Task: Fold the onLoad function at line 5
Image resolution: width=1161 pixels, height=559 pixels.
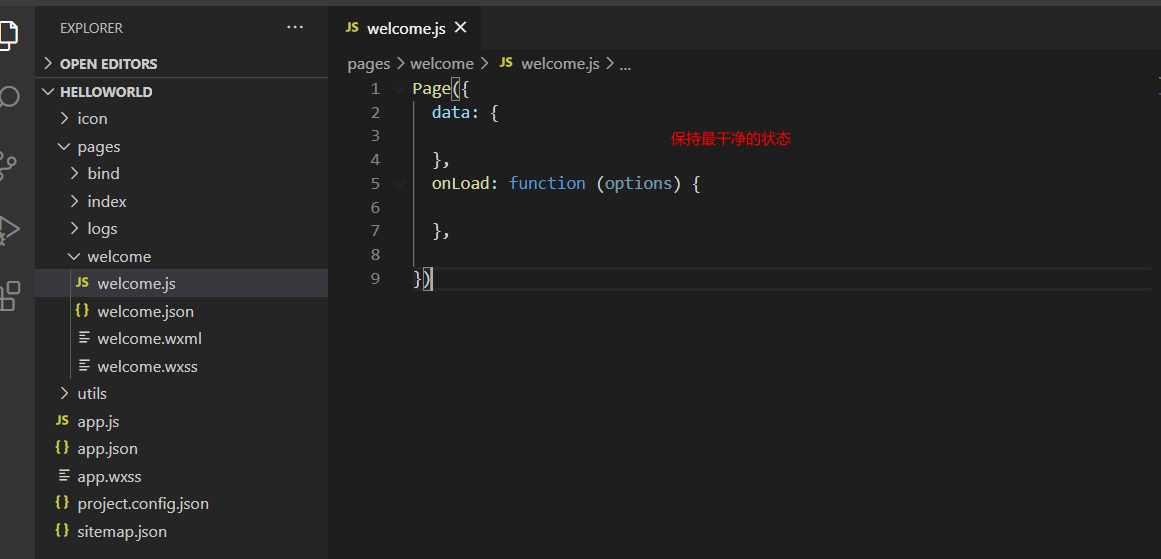Action: tap(399, 184)
